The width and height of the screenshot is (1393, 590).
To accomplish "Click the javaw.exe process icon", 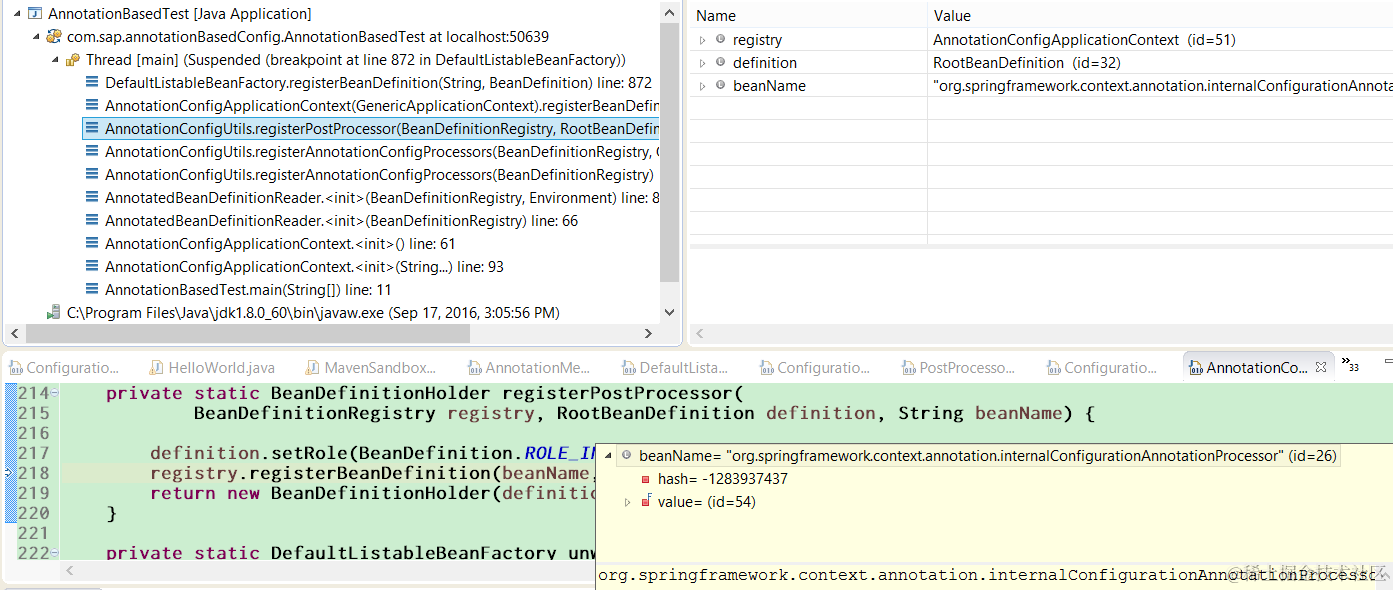I will pyautogui.click(x=54, y=313).
